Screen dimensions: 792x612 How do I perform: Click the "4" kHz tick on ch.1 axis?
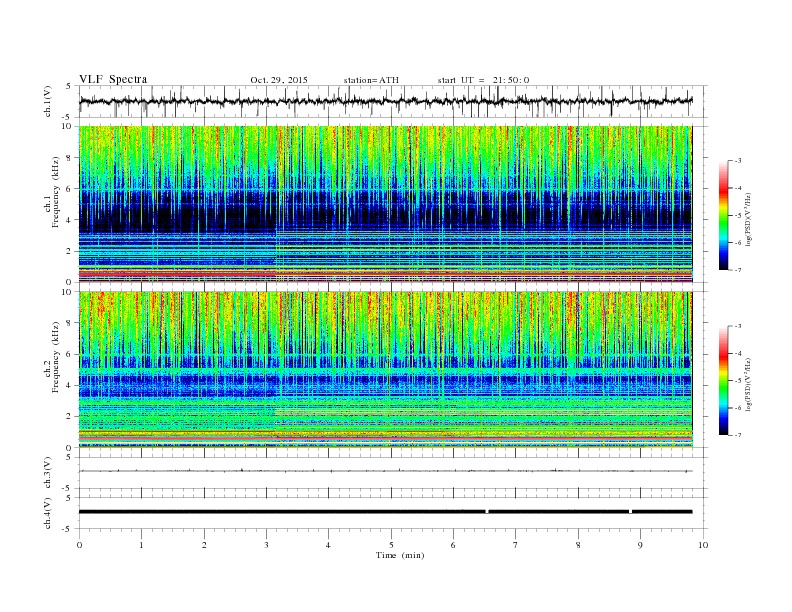pyautogui.click(x=70, y=220)
